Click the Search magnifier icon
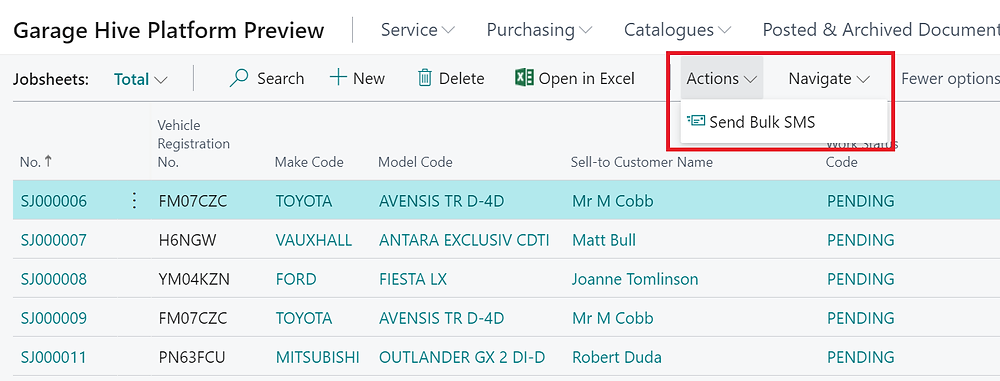This screenshot has width=1000, height=381. click(239, 78)
